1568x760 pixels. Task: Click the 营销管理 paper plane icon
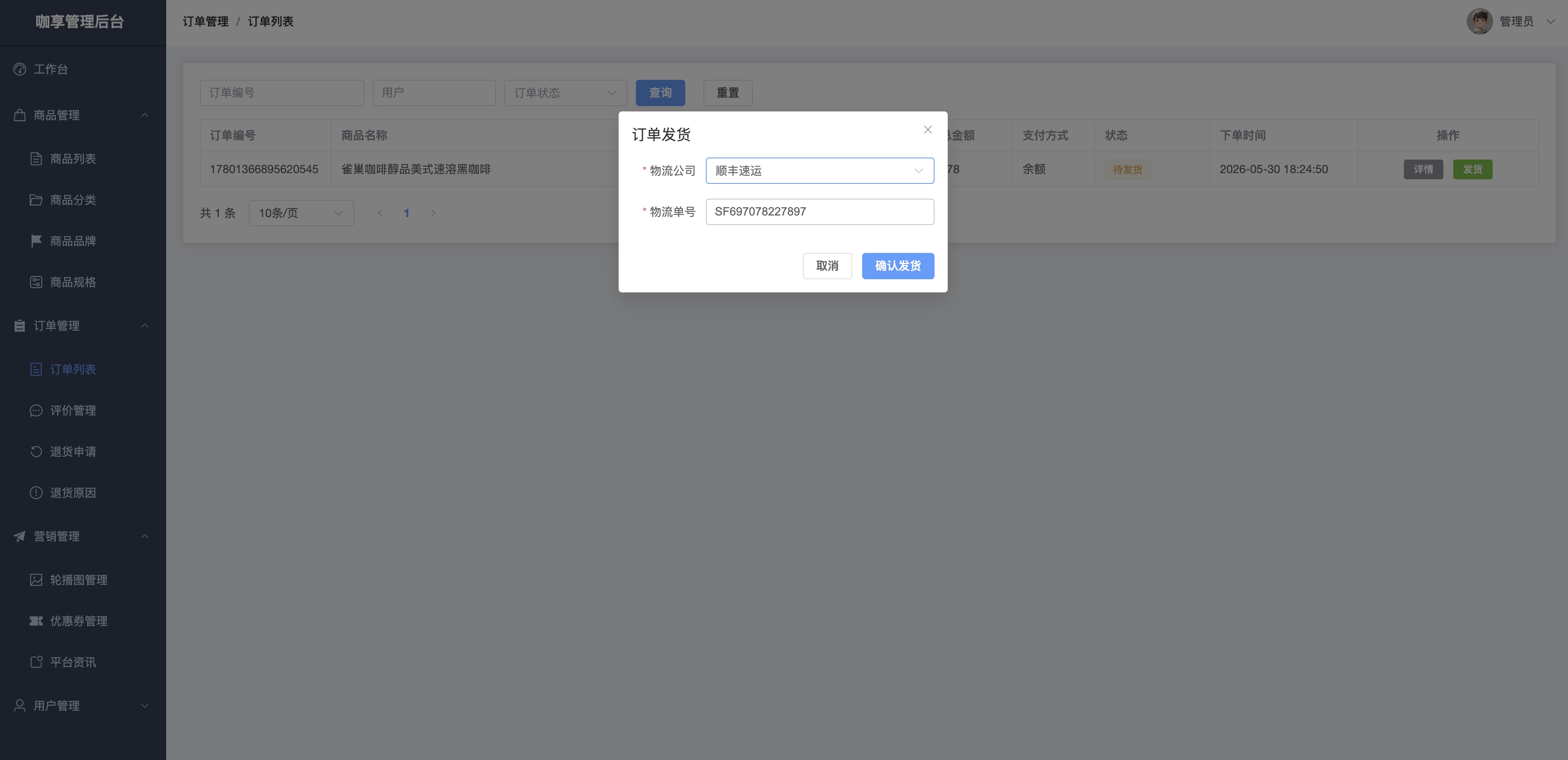(x=19, y=536)
